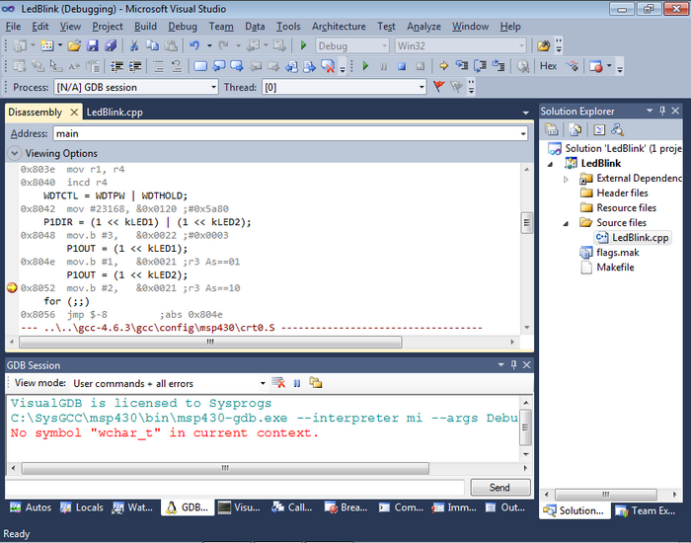Expand the Viewing Options section
691x543 pixels.
point(14,153)
